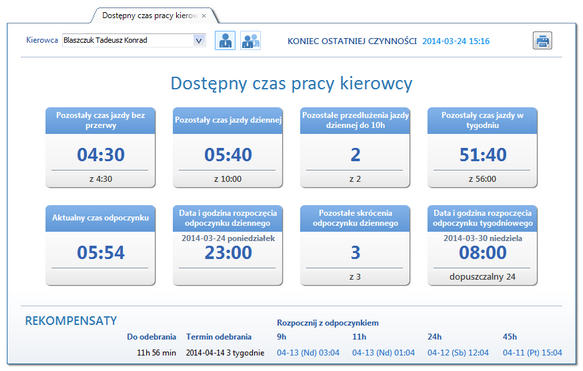Click the Kierowca label
583x371 pixels.
point(42,40)
